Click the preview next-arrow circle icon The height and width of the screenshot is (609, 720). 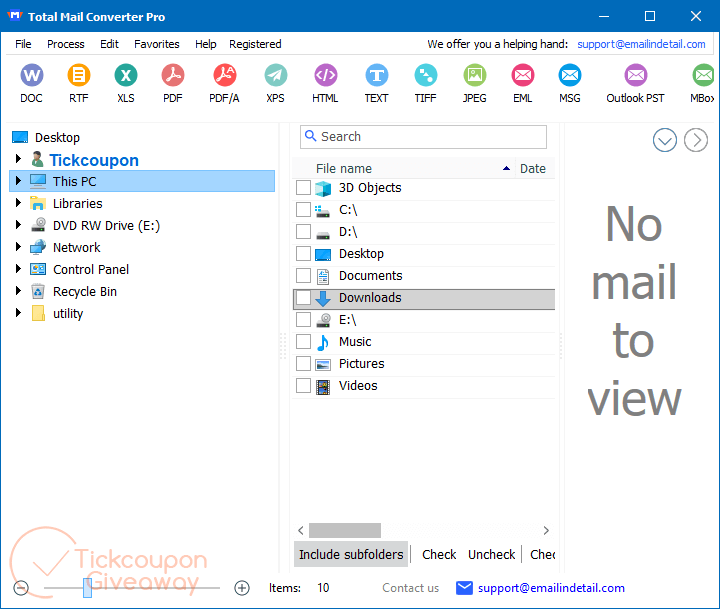[x=696, y=140]
